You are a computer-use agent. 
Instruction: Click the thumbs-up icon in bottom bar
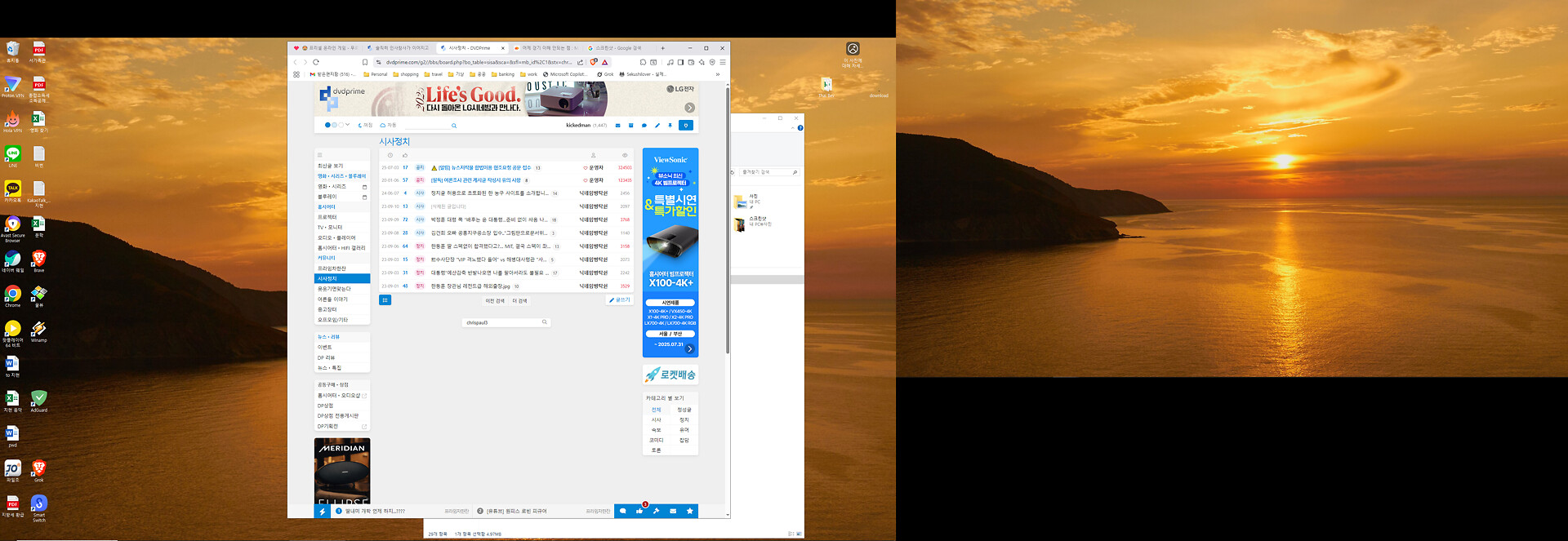tap(639, 512)
